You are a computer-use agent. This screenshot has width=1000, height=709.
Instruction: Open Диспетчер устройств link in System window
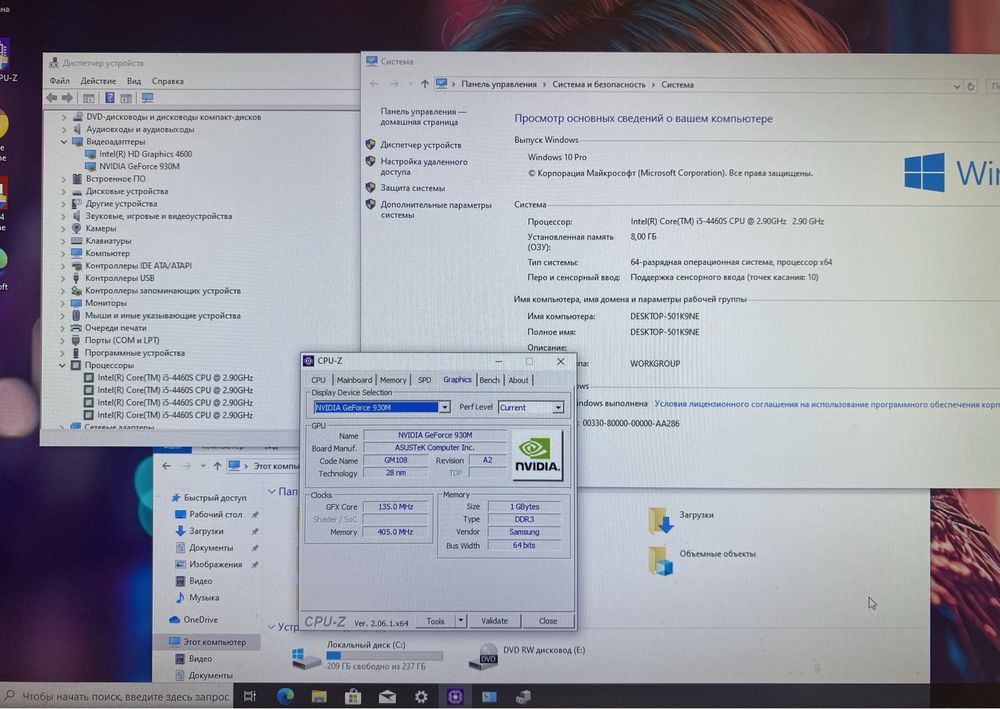420,145
